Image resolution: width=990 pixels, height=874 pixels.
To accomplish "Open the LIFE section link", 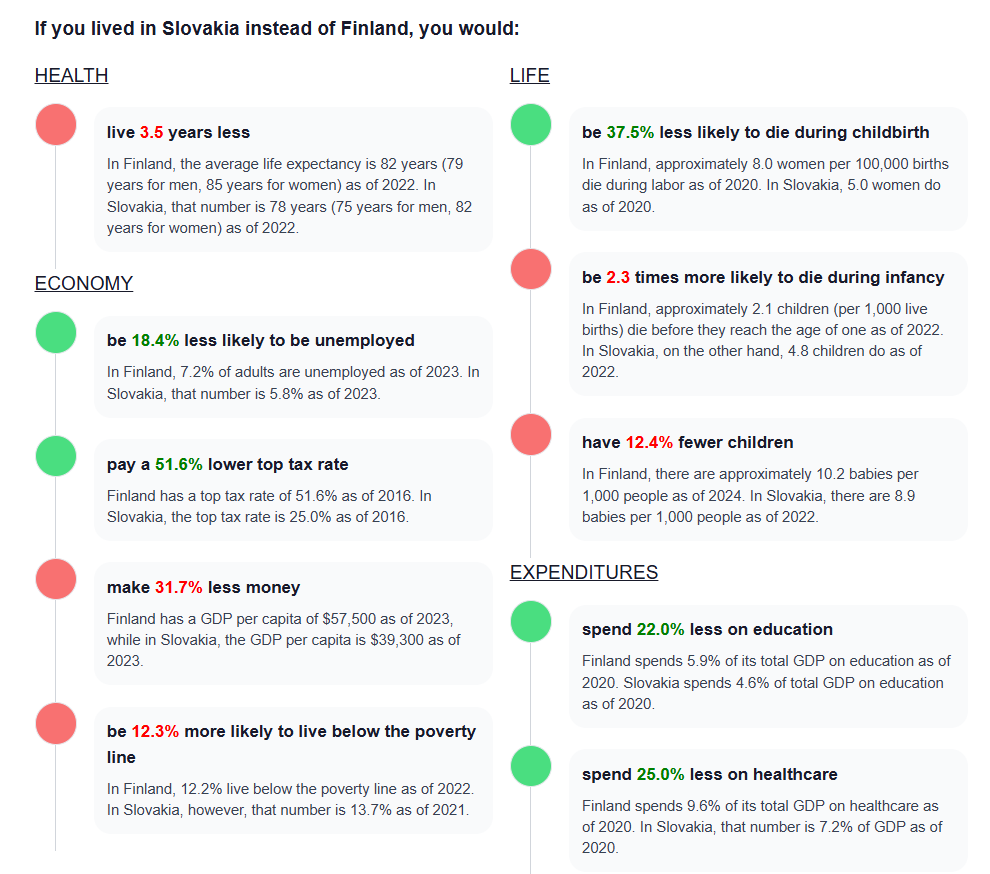I will (530, 75).
